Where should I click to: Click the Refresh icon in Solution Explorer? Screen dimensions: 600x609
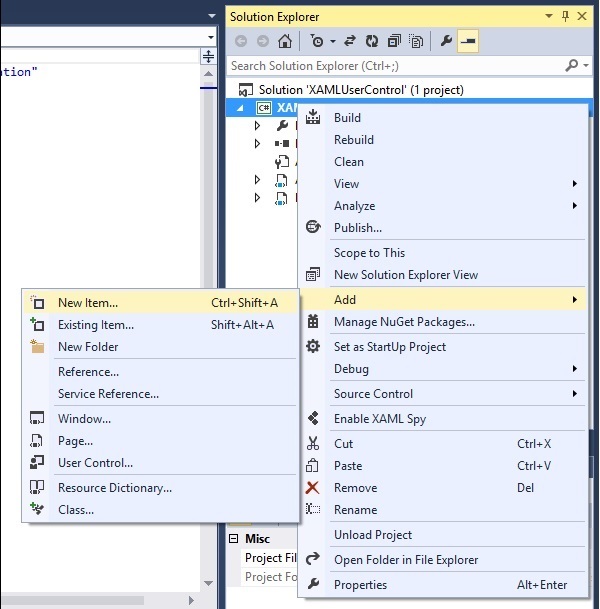point(372,41)
